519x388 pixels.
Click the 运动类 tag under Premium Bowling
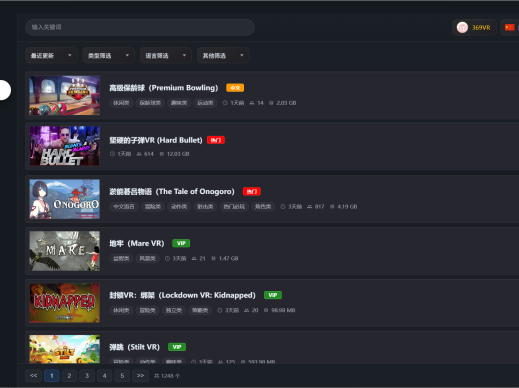point(205,103)
